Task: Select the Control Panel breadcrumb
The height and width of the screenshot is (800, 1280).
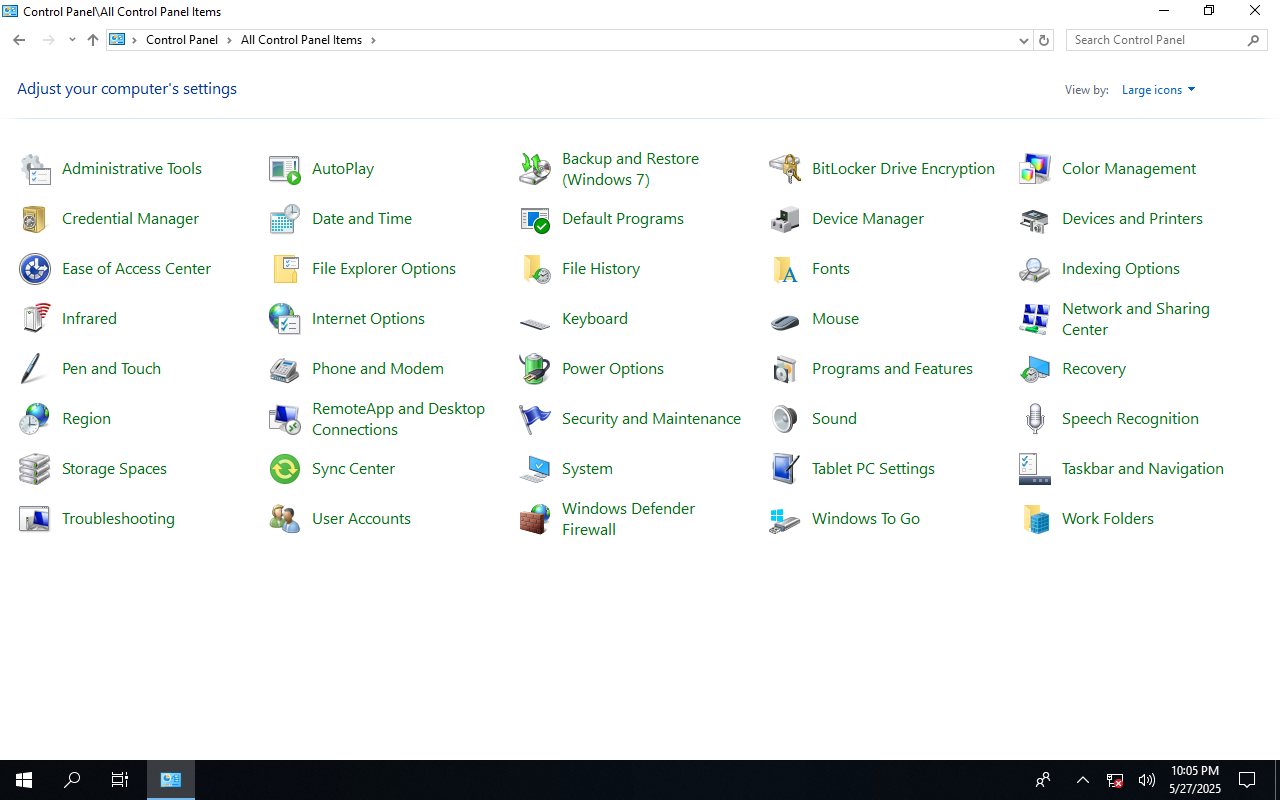Action: (x=182, y=40)
